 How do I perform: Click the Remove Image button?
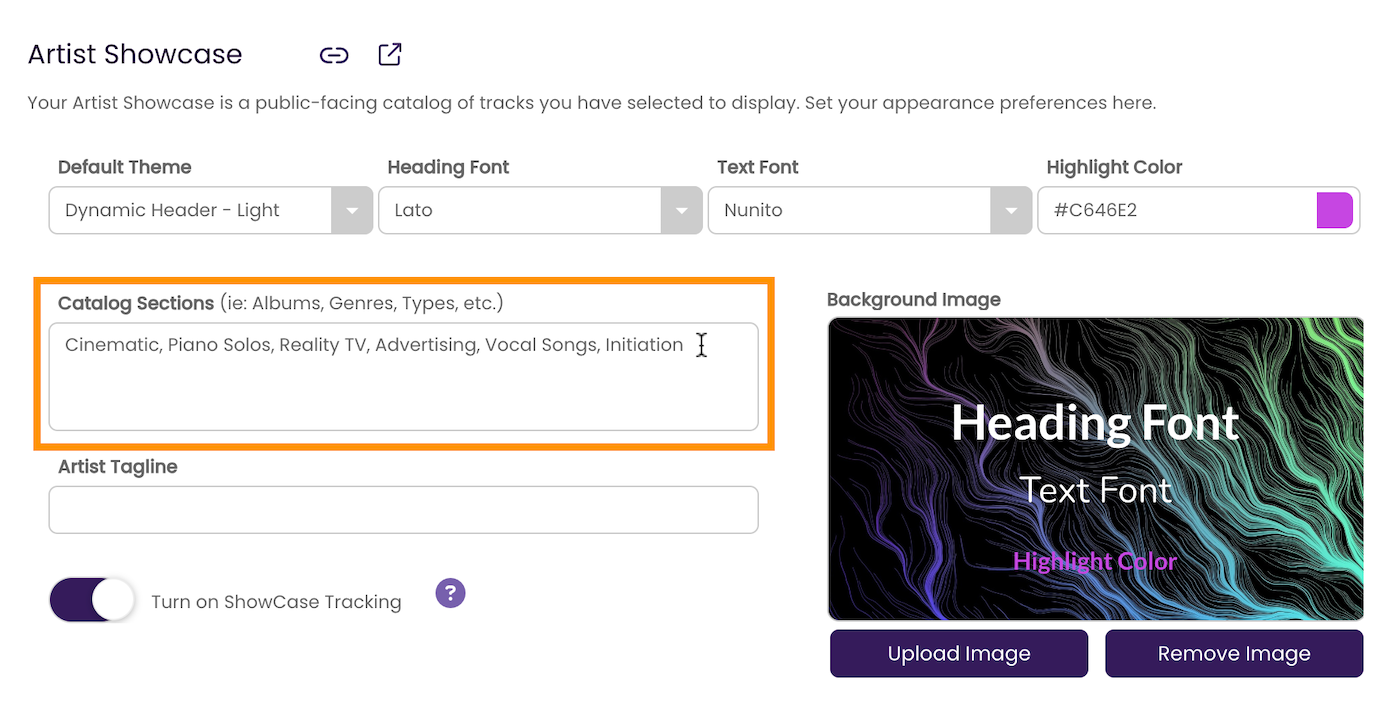coord(1234,654)
